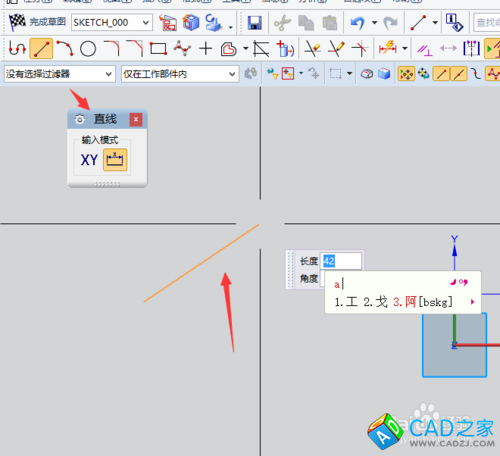Select the Quick Trim tool
This screenshot has width=500, height=456.
coord(312,49)
